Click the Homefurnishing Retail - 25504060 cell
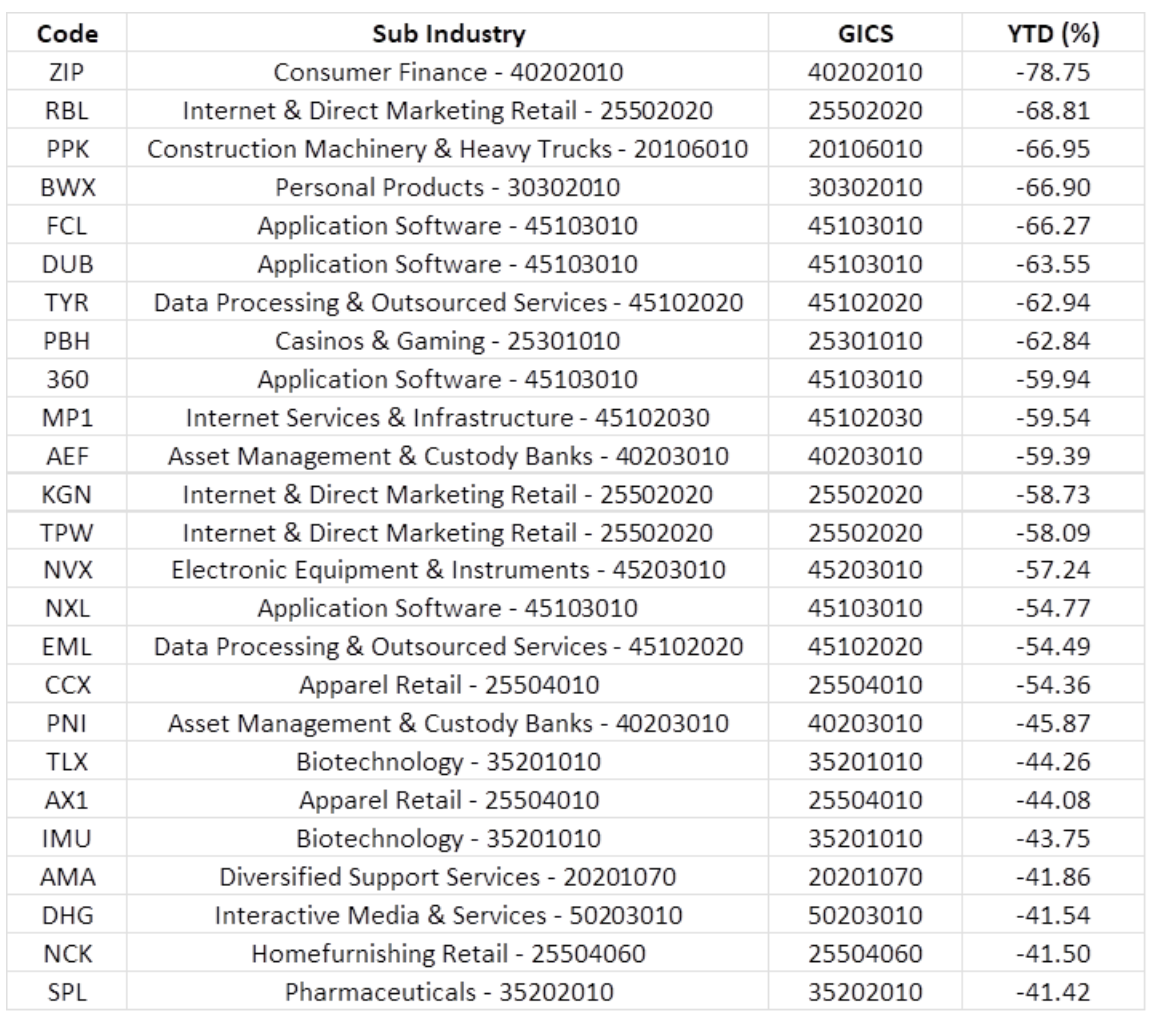1162x1018 pixels. click(448, 954)
